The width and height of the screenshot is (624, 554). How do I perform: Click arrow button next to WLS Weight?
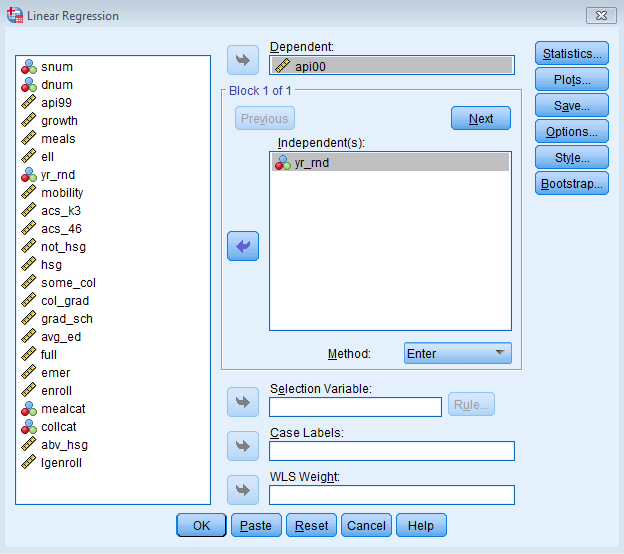[243, 491]
